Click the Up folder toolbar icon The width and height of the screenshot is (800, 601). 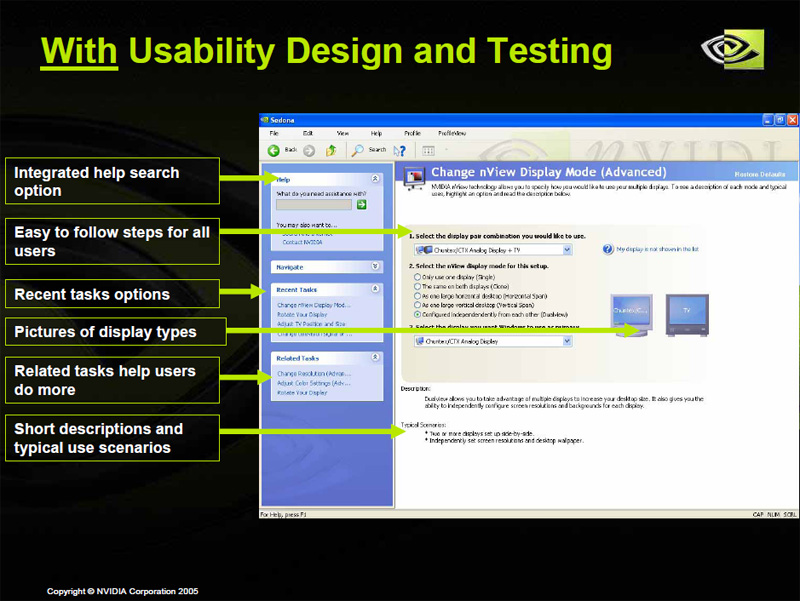tap(332, 150)
